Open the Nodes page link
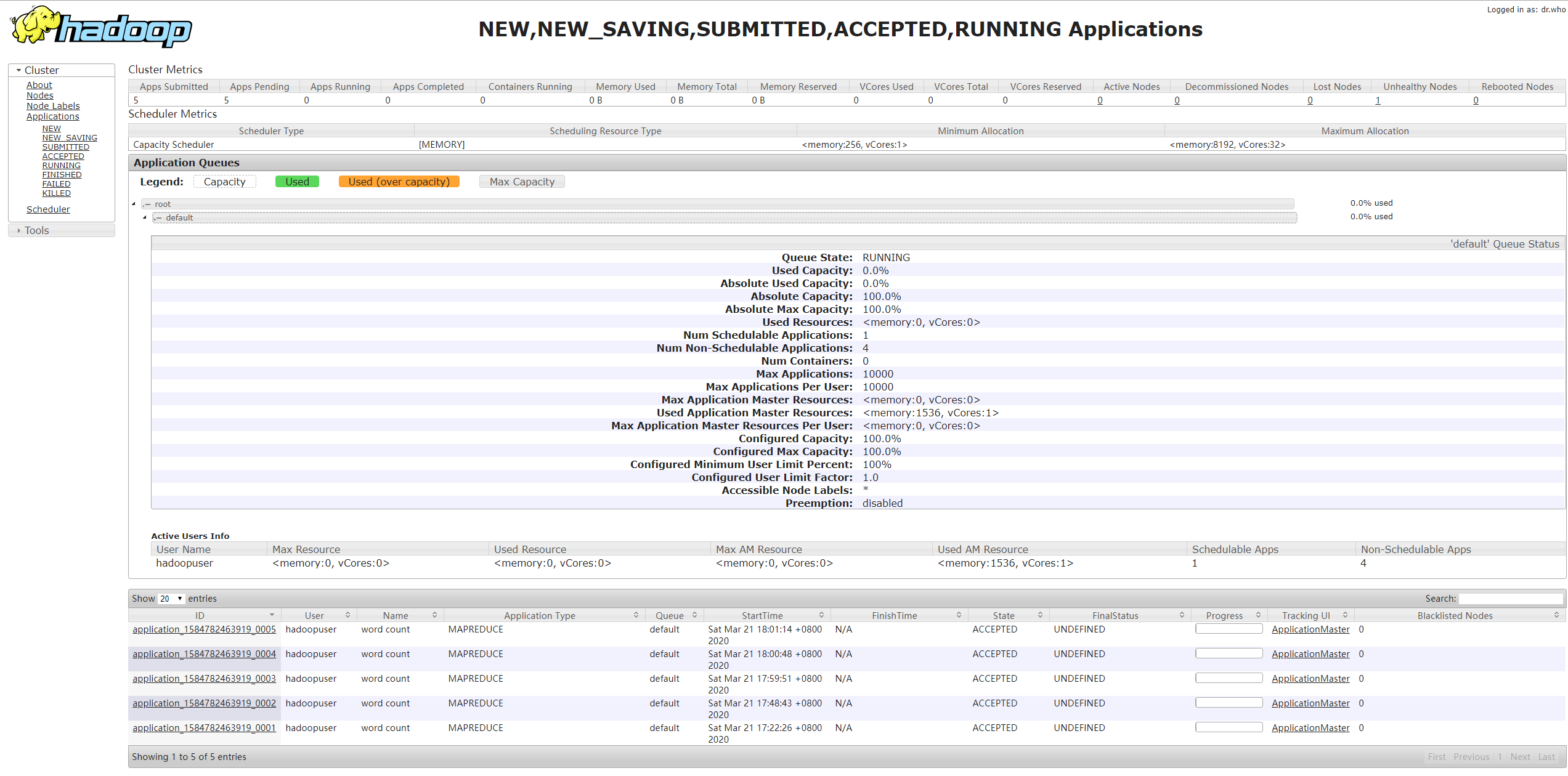The image size is (1568, 776). point(40,95)
